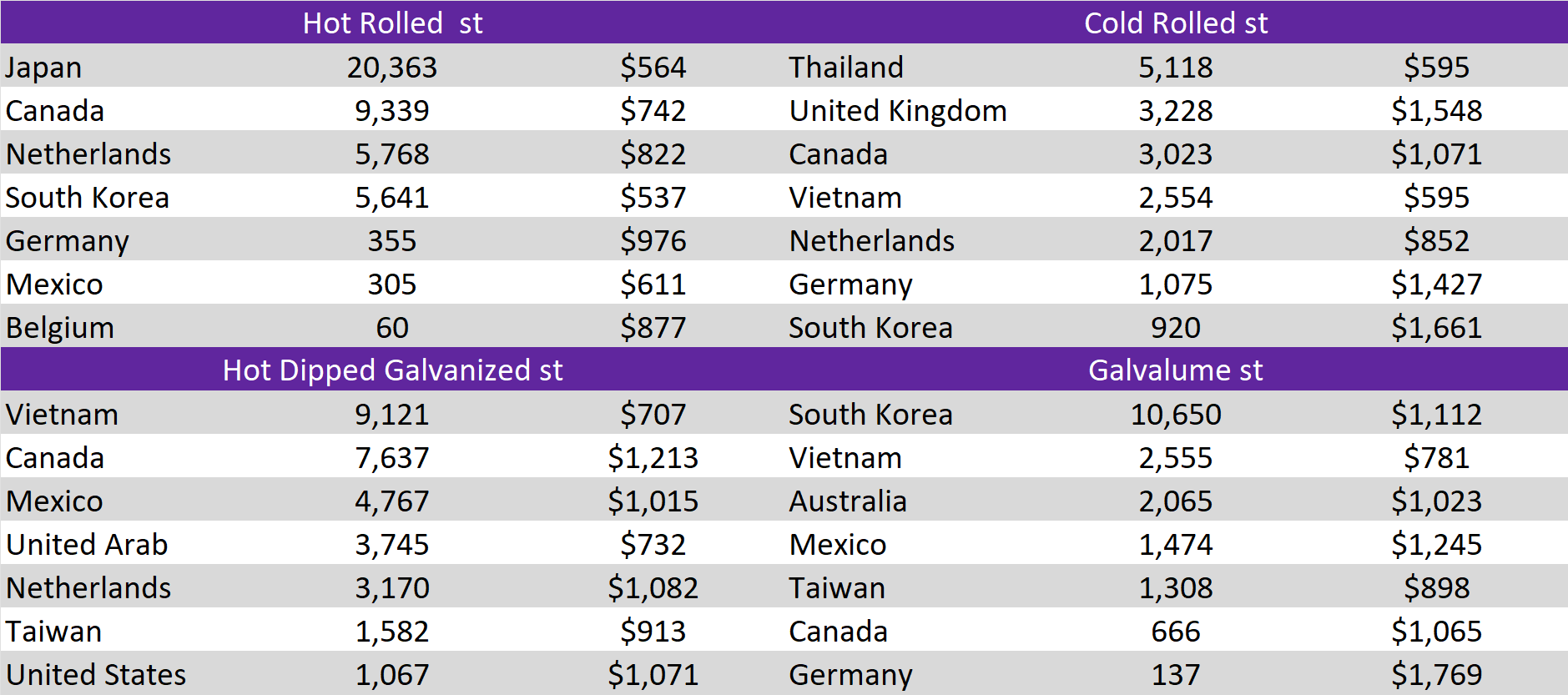Viewport: 1568px width, 695px height.
Task: Select the United Kingdom cell
Action: (x=898, y=110)
